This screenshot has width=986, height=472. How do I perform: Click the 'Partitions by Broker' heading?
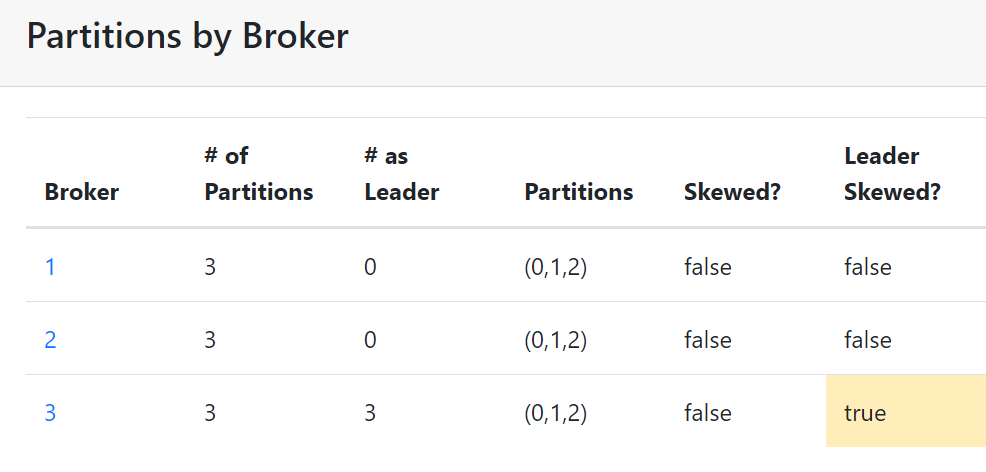[x=187, y=36]
